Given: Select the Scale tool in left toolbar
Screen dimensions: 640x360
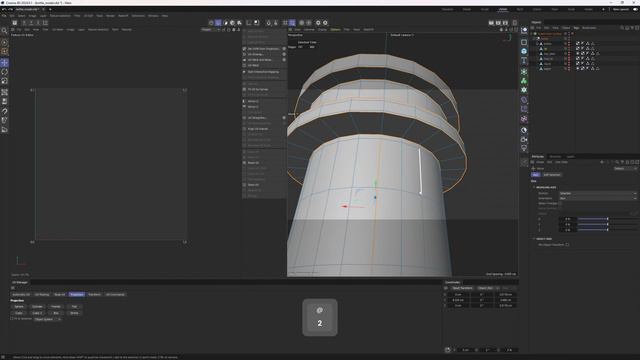Looking at the screenshot, I should click(4, 81).
